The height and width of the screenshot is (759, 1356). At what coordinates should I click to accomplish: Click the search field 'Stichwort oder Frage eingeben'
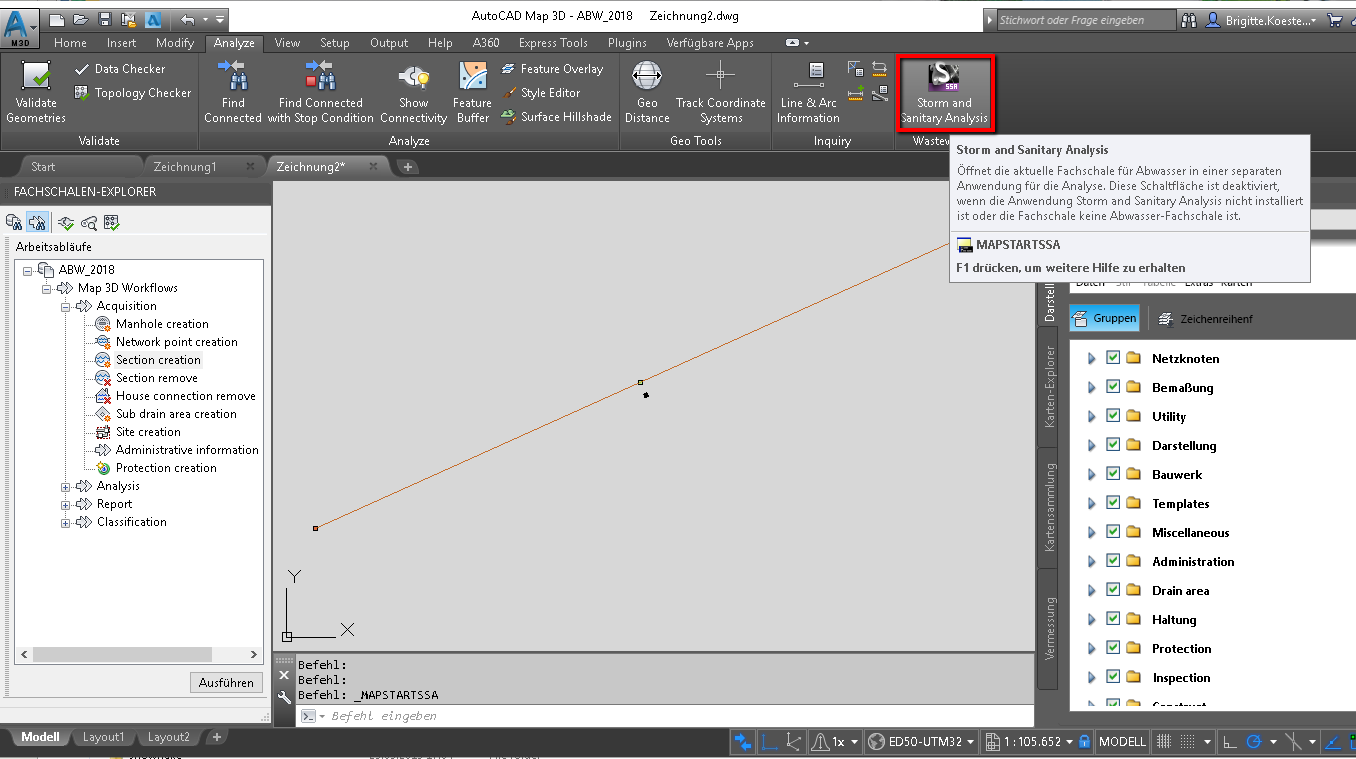click(x=1086, y=20)
